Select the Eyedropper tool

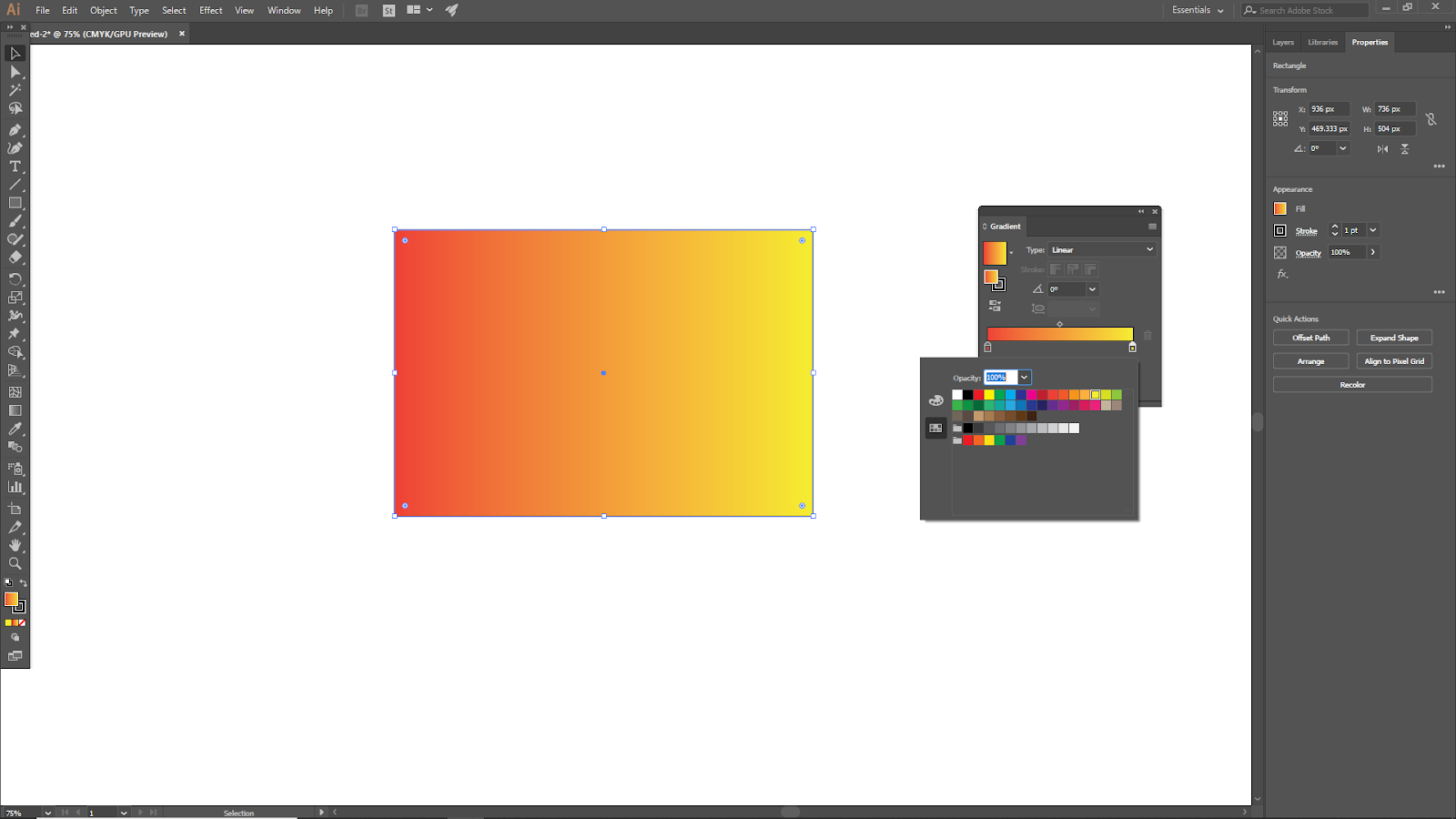point(15,429)
